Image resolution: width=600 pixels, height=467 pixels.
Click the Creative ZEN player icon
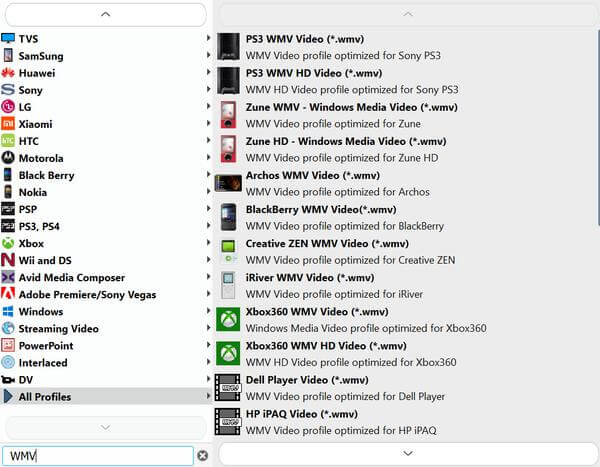coord(228,251)
